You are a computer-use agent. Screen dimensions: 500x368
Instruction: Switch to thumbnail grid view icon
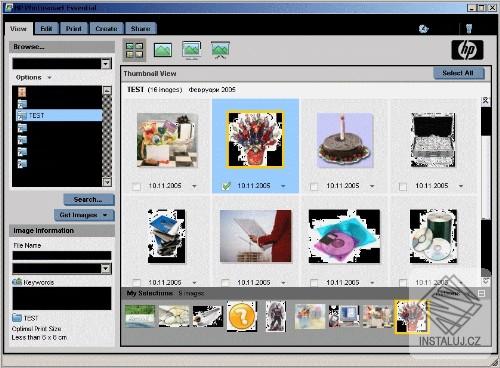click(134, 50)
